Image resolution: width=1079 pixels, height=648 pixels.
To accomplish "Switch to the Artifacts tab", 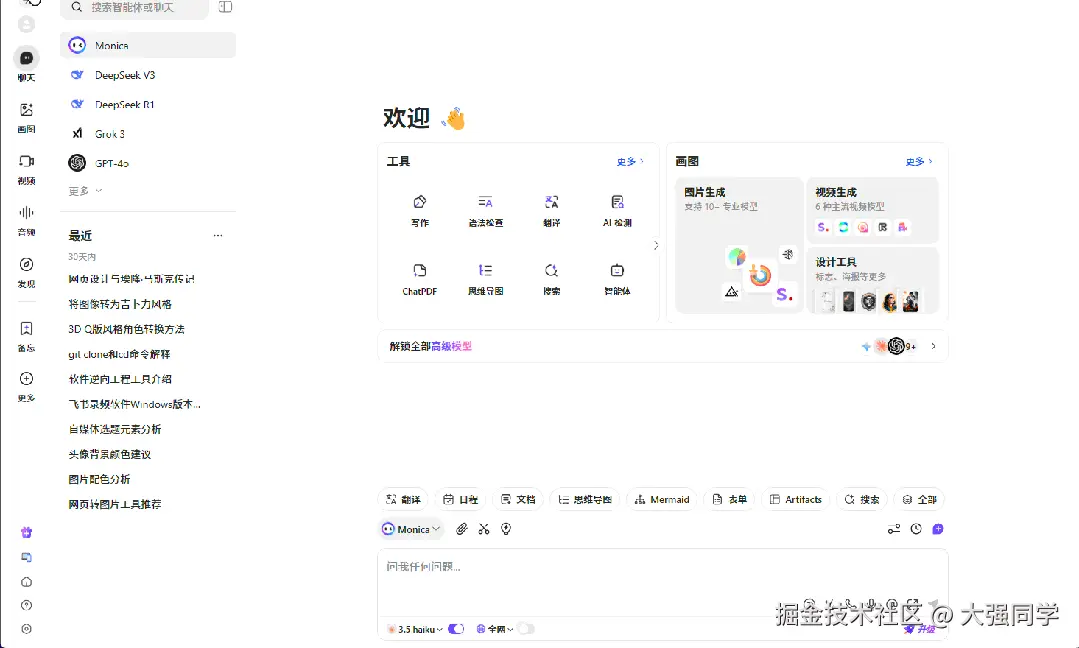I will point(795,498).
